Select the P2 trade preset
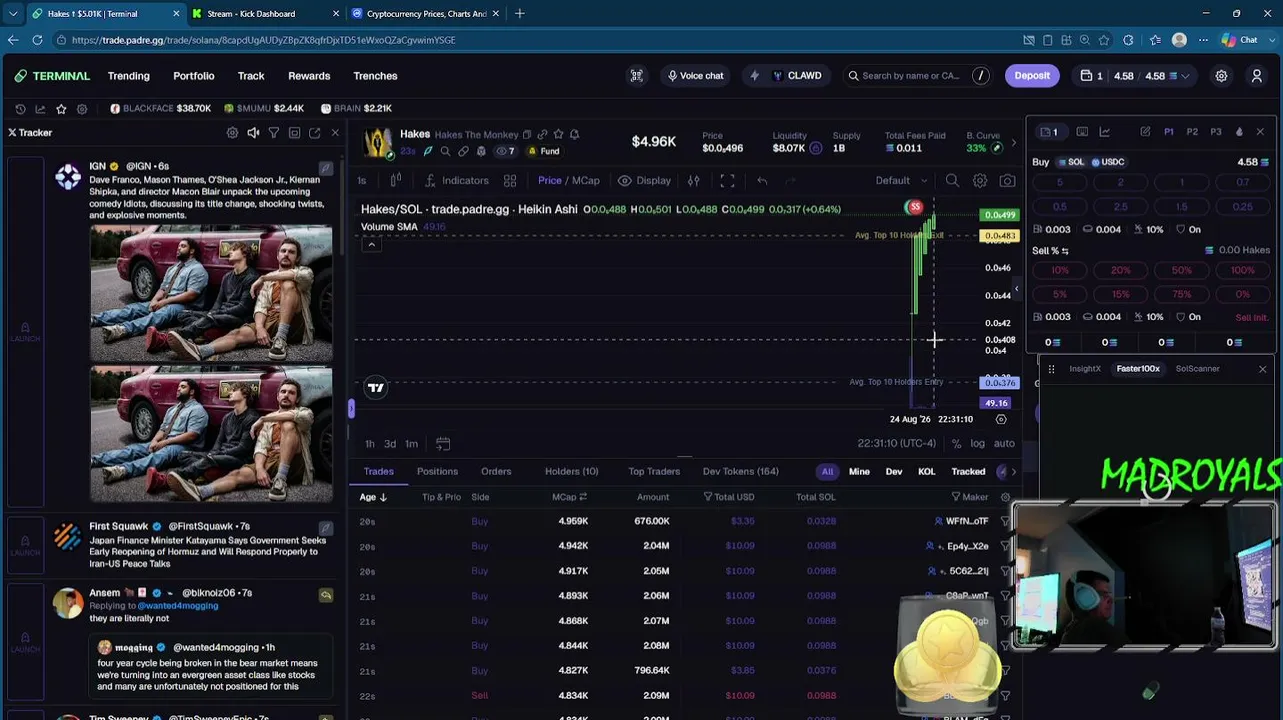The image size is (1283, 720). tap(1192, 132)
